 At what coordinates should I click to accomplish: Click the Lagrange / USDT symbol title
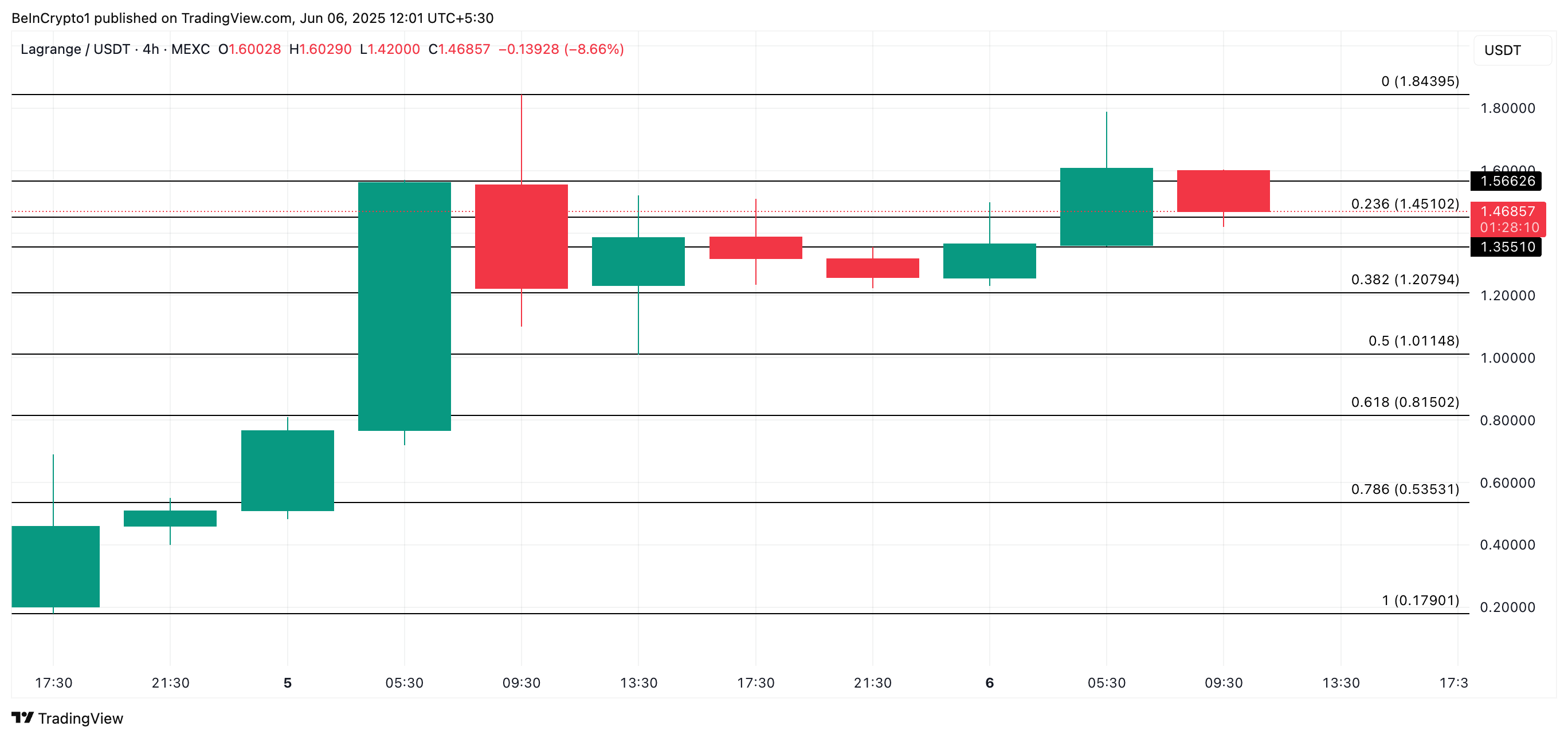click(76, 49)
